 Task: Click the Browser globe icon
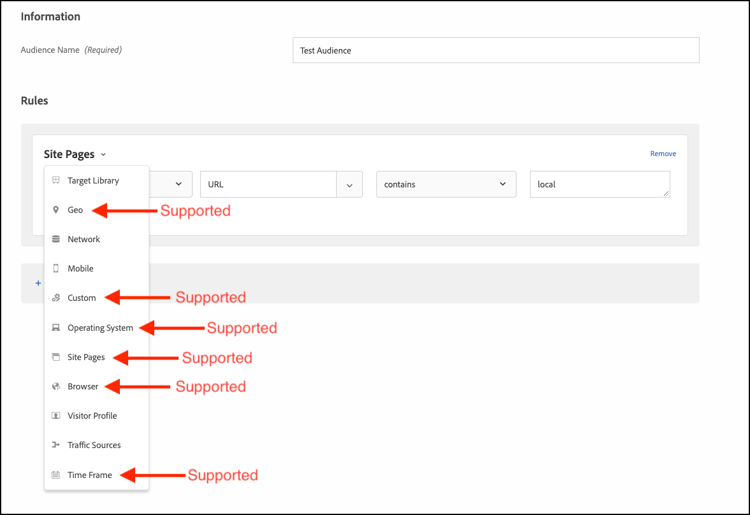coord(56,386)
